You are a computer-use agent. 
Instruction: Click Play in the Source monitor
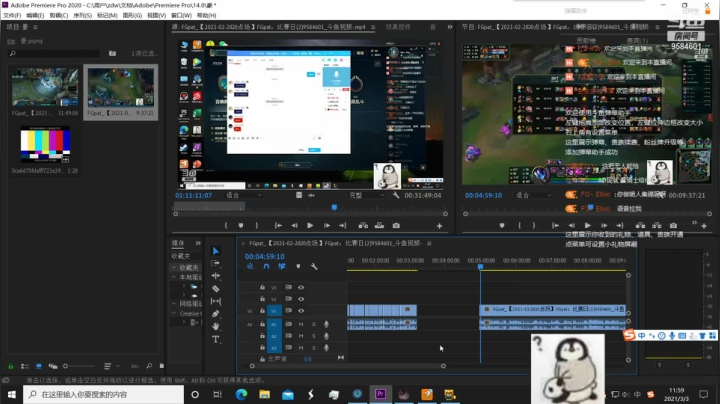pos(310,225)
